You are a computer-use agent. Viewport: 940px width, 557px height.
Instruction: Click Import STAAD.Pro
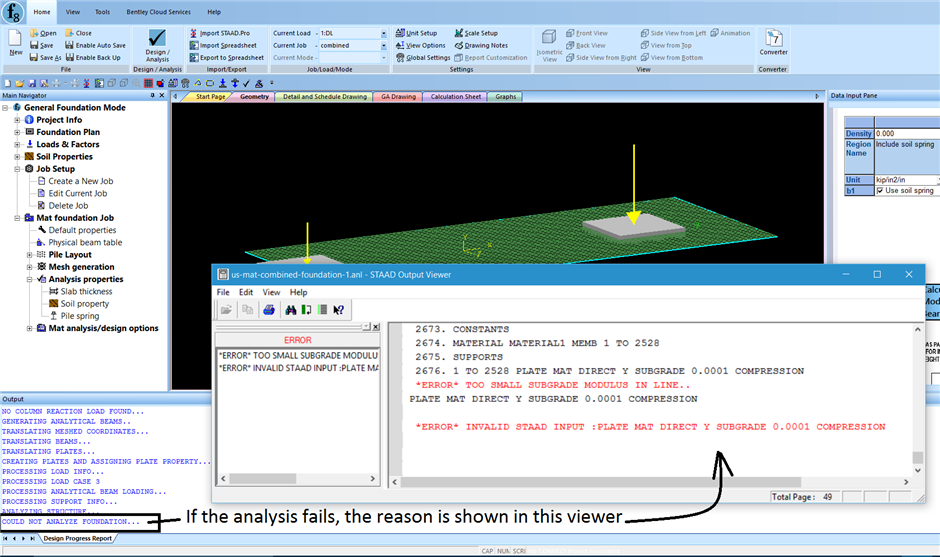click(220, 33)
